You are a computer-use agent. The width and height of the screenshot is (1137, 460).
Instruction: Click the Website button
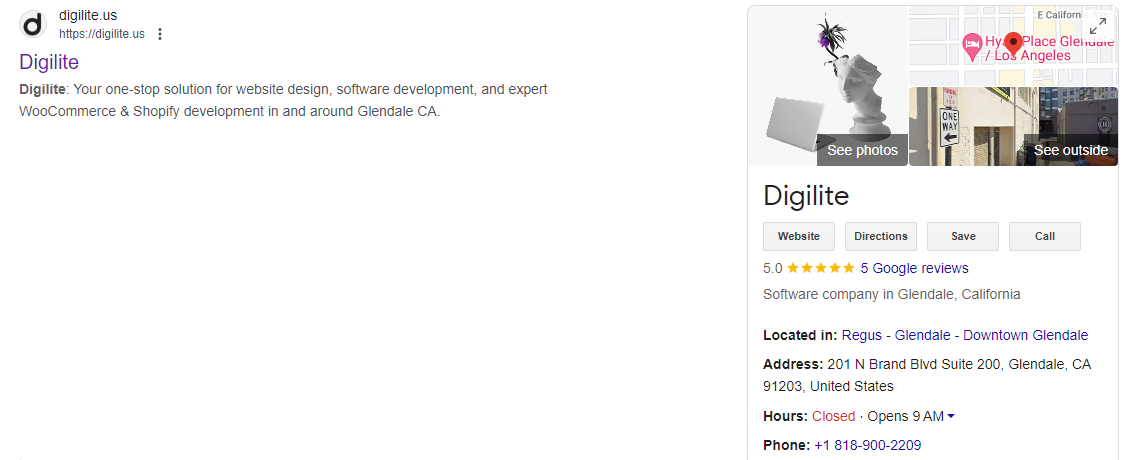click(798, 237)
